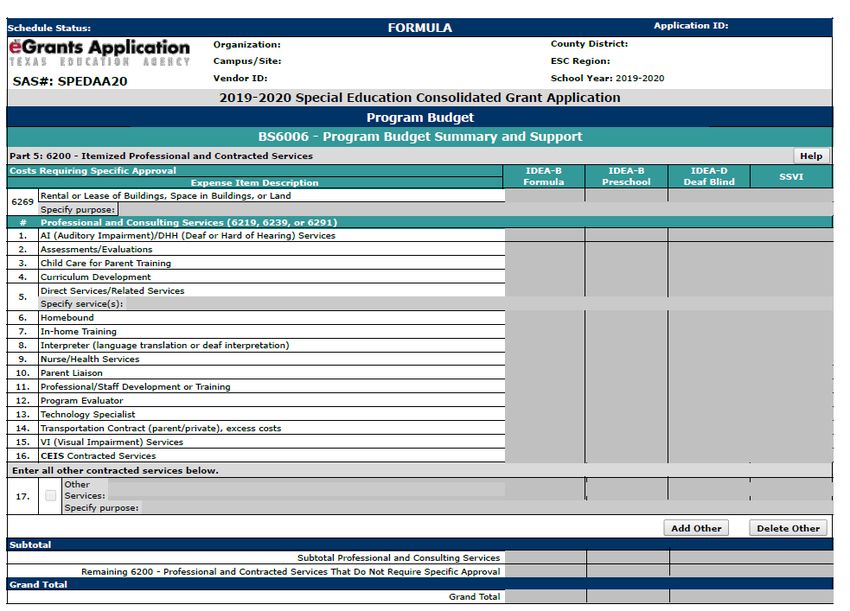Click Transportation Contract excess costs label
Screen dimensions: 850x611
coord(160,428)
